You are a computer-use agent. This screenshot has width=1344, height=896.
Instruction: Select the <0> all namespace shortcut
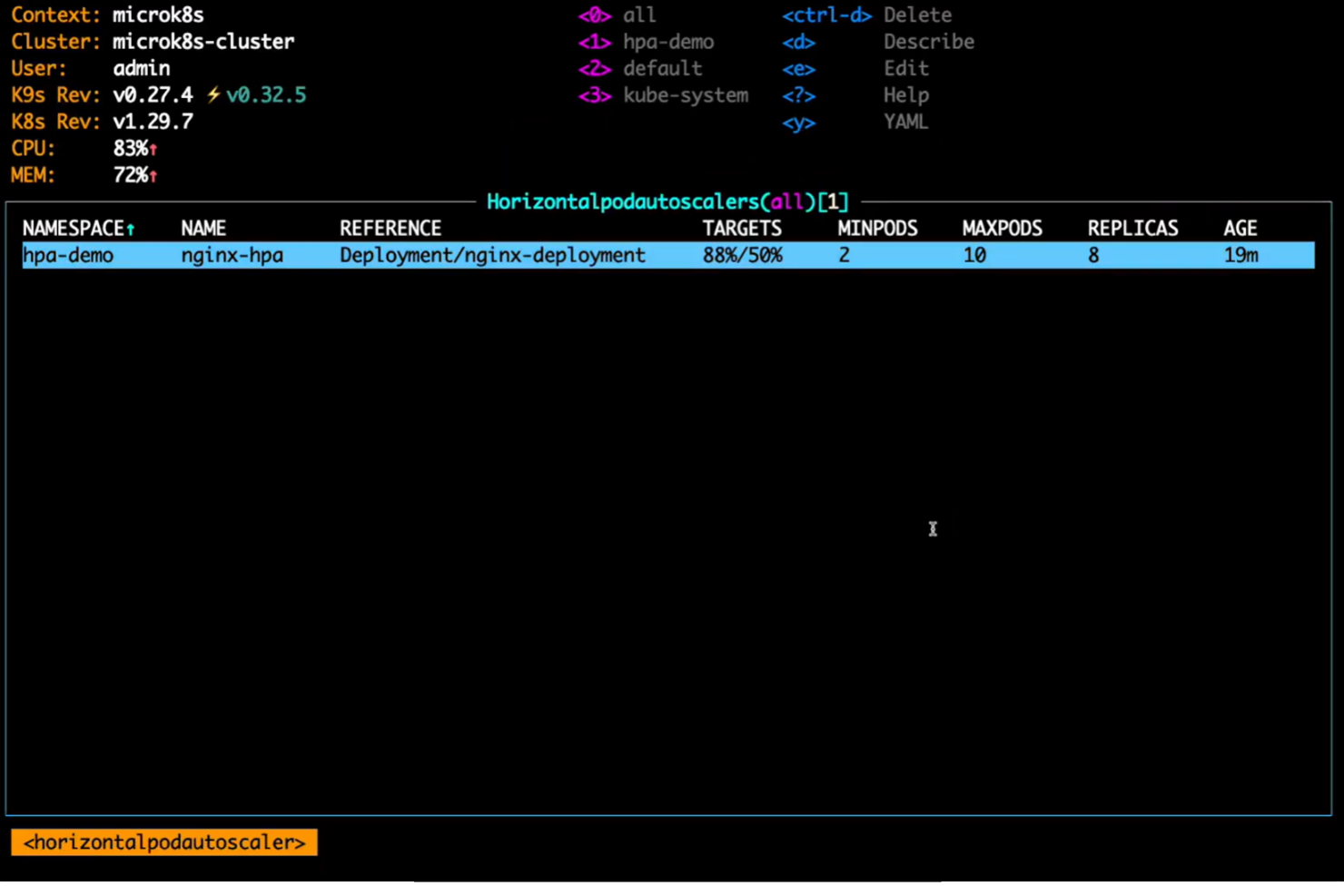[x=617, y=15]
